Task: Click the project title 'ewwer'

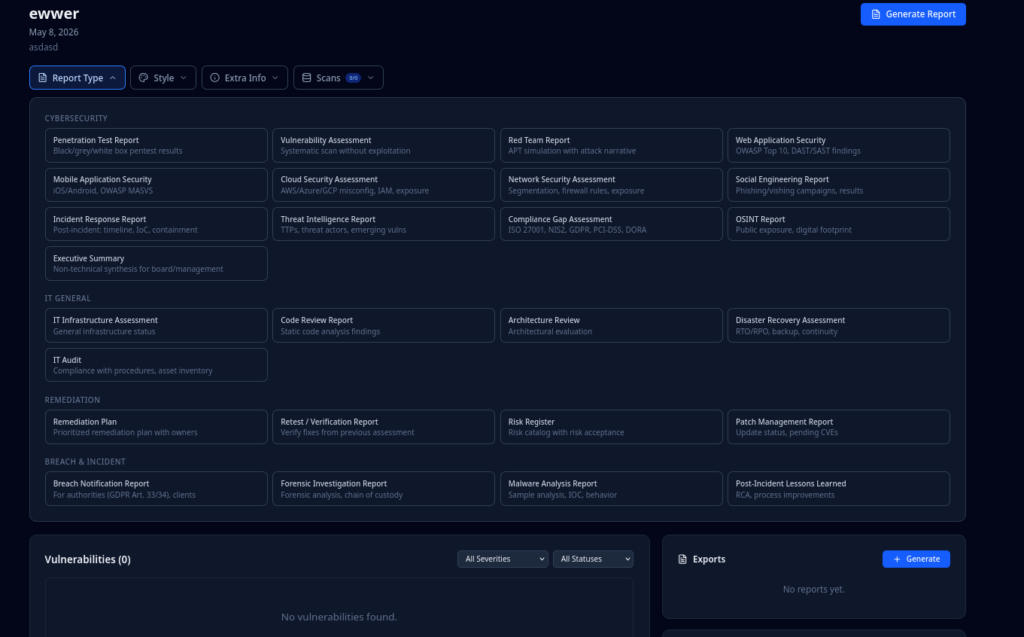Action: (x=54, y=13)
